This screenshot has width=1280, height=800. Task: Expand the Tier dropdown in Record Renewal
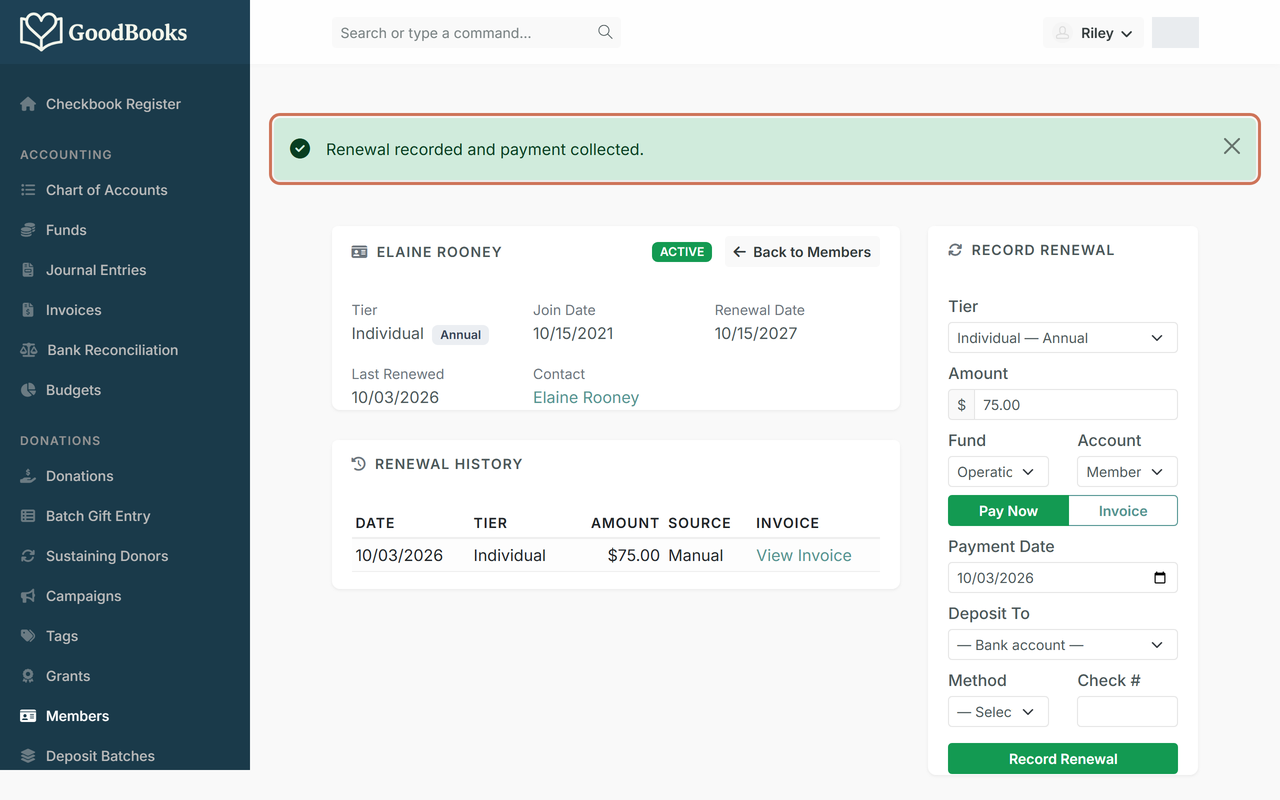(1062, 338)
